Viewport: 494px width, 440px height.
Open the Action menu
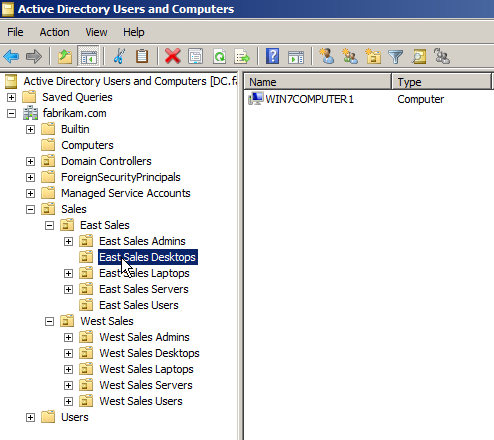(55, 32)
